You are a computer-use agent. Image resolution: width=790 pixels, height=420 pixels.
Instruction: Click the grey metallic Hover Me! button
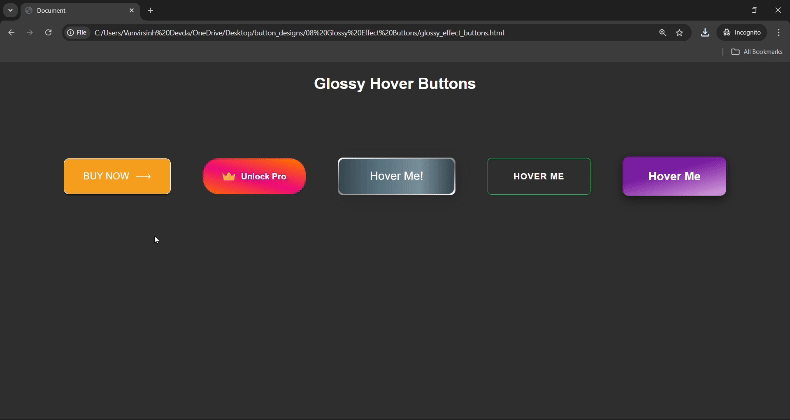(x=397, y=176)
